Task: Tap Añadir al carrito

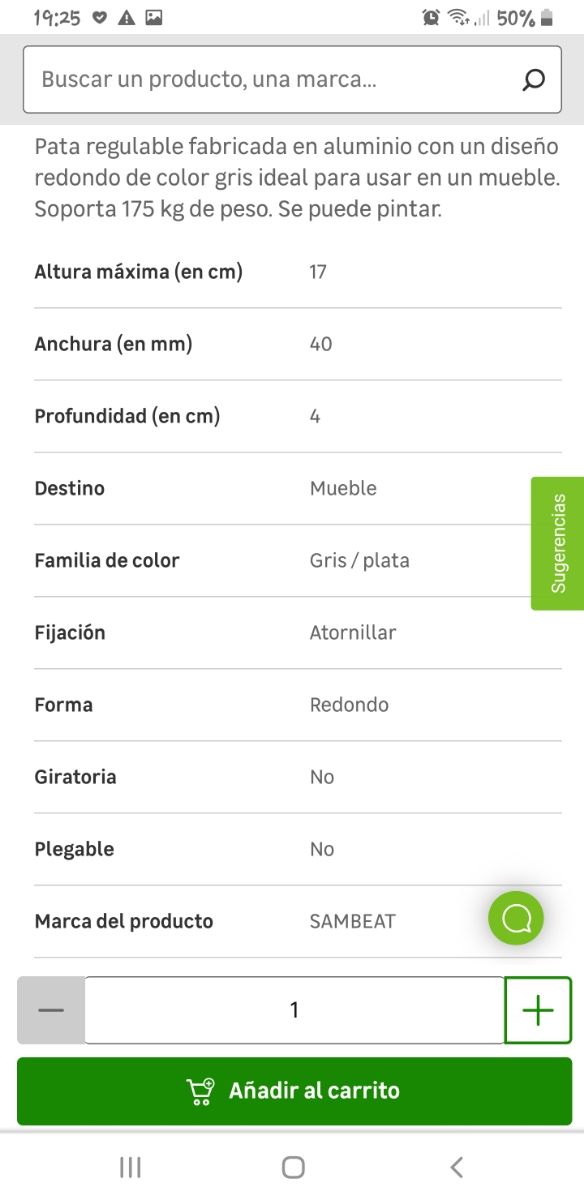Action: [x=292, y=1092]
